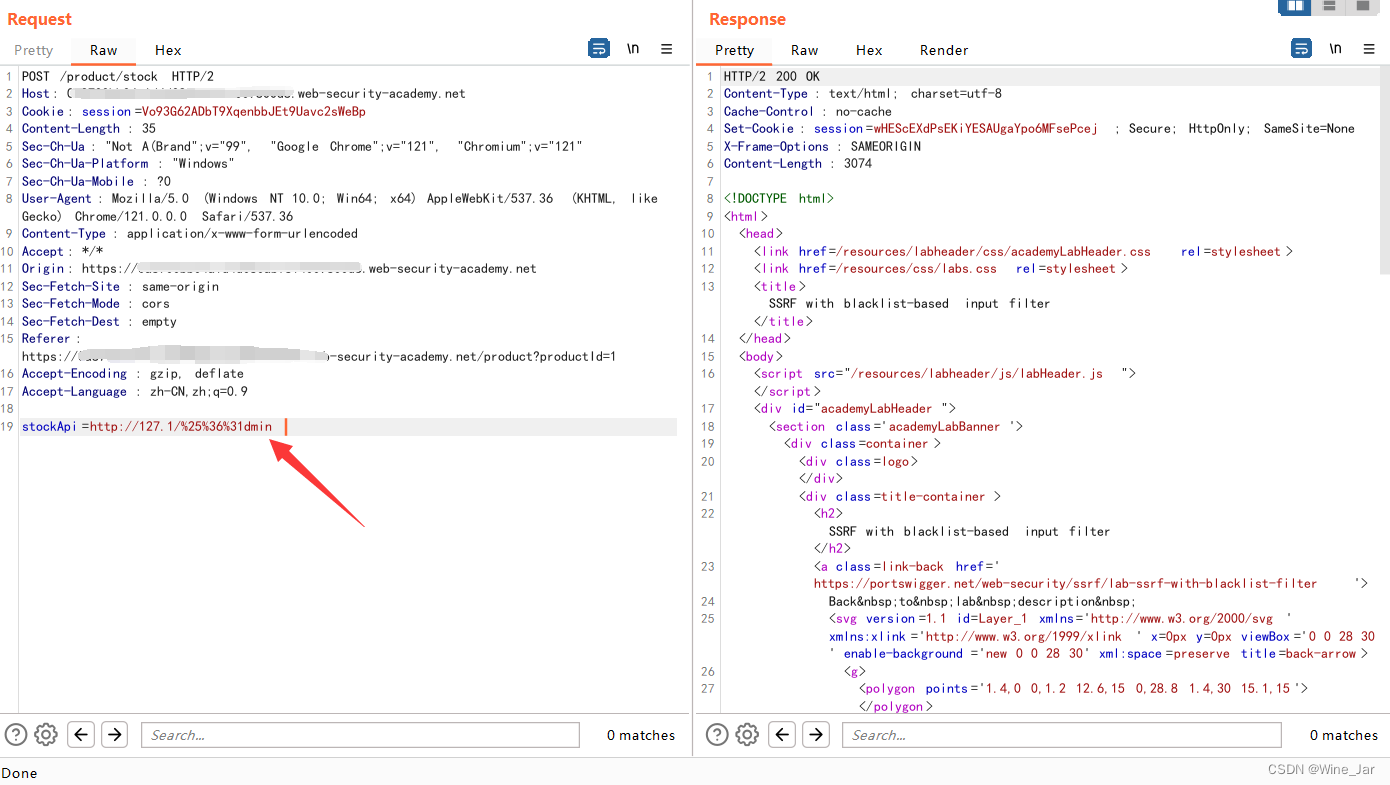Viewport: 1390px width, 785px height.
Task: Click the POST /product/stock request line
Action: (x=118, y=76)
